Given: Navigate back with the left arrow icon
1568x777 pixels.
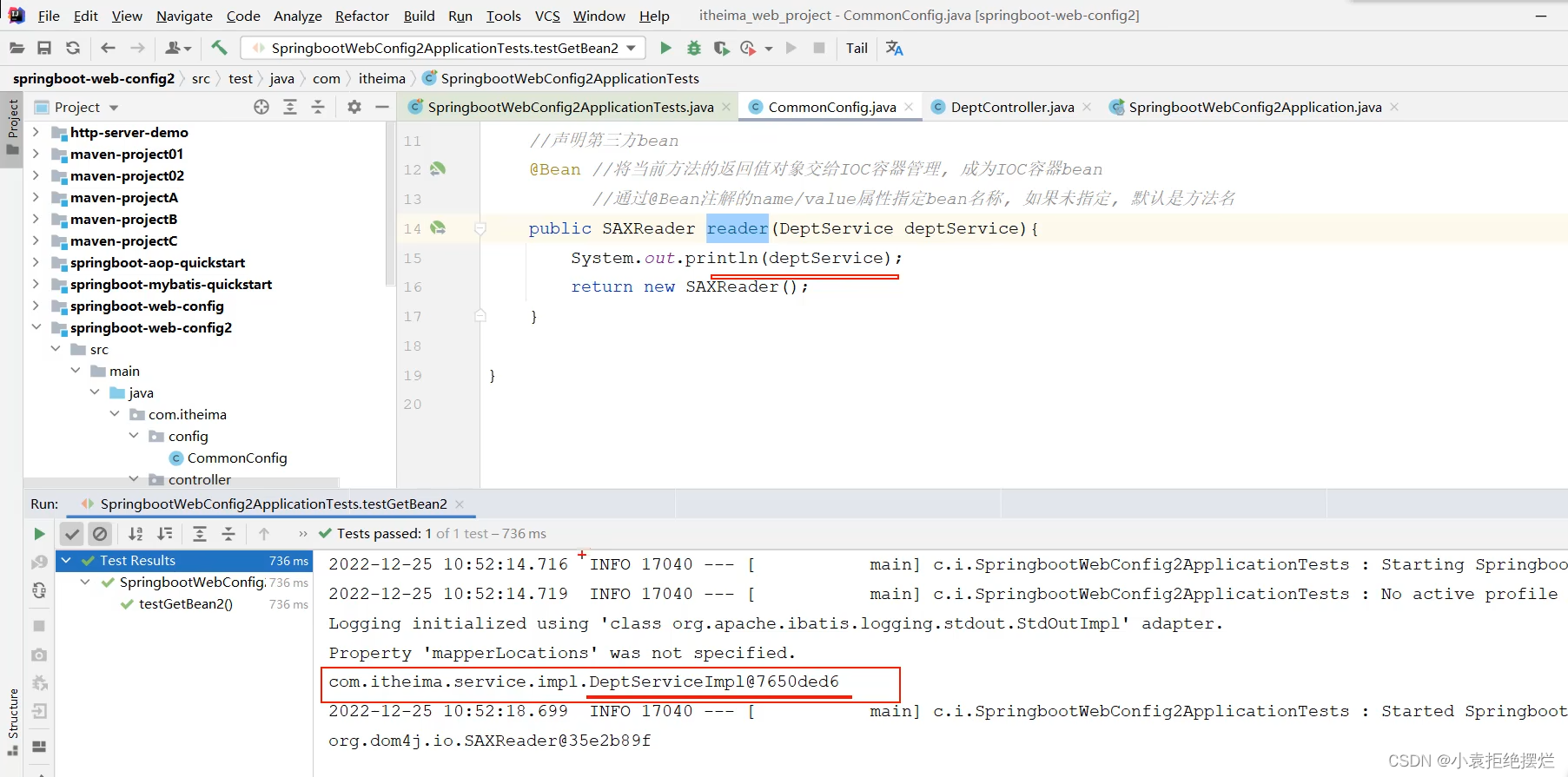Looking at the screenshot, I should [109, 49].
